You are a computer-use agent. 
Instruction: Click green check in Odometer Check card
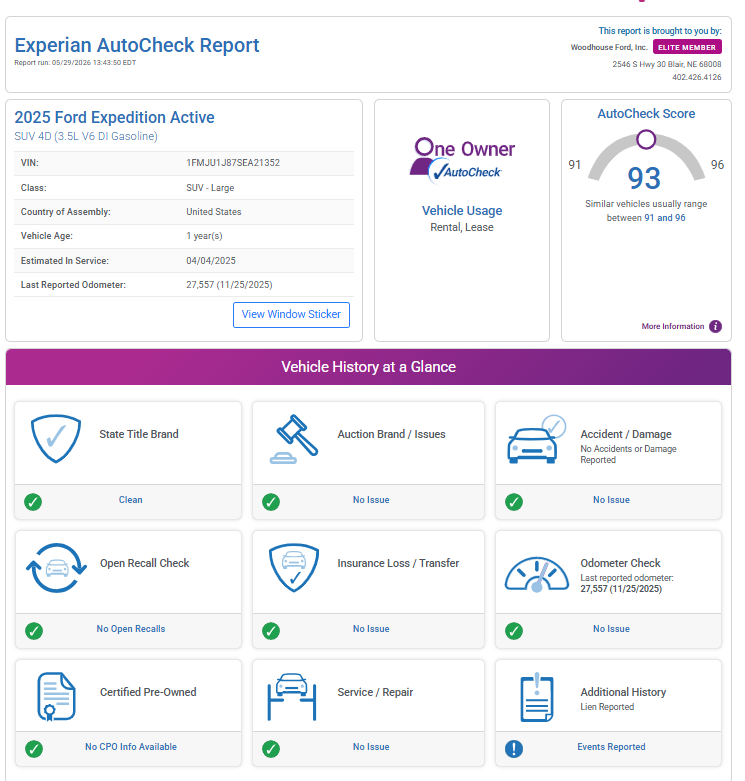pos(514,631)
